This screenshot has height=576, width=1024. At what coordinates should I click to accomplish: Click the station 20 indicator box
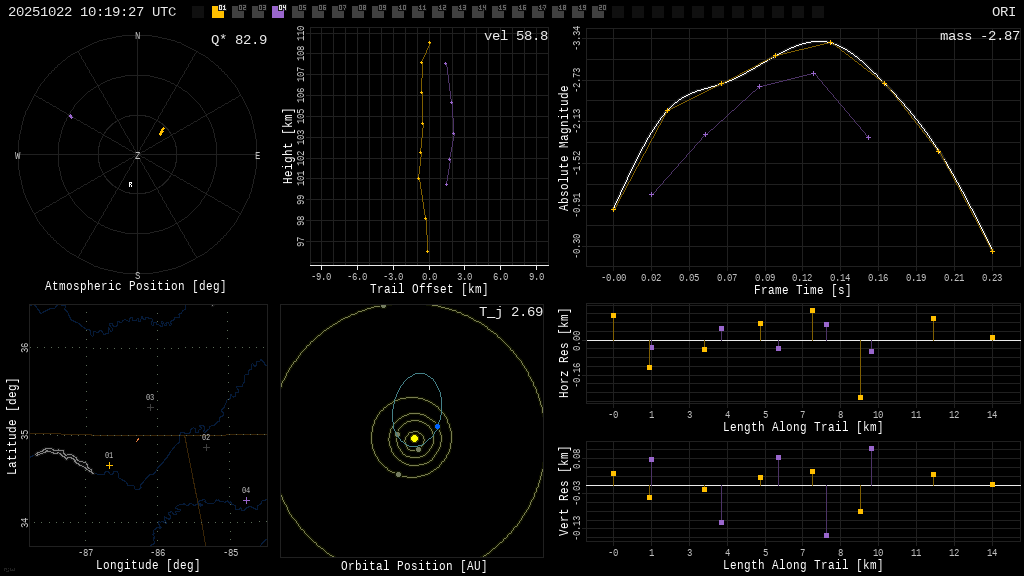(x=598, y=12)
